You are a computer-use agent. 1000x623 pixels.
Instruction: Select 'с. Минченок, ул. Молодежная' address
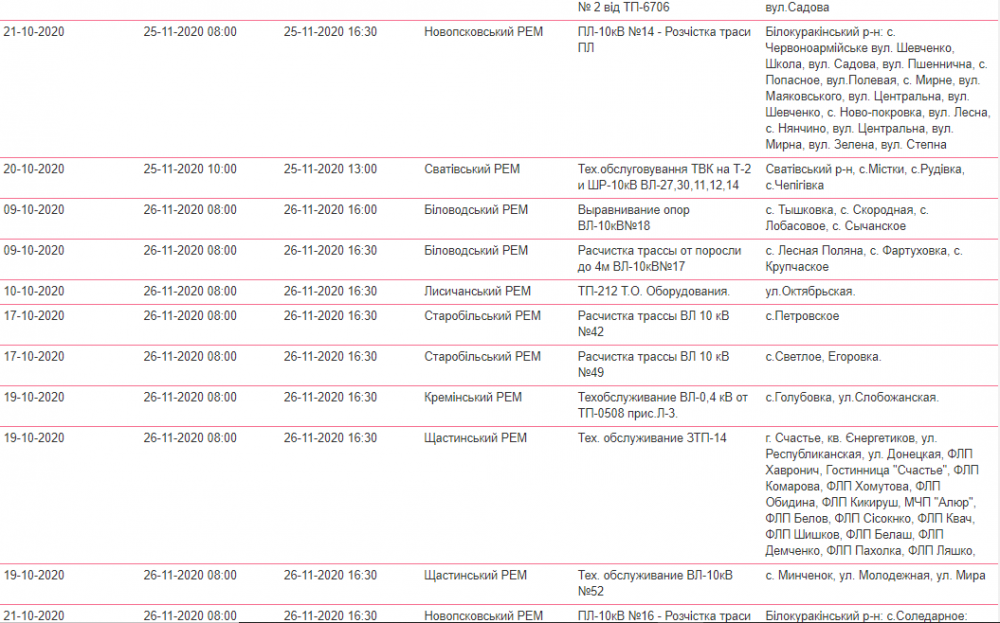pyautogui.click(x=875, y=575)
